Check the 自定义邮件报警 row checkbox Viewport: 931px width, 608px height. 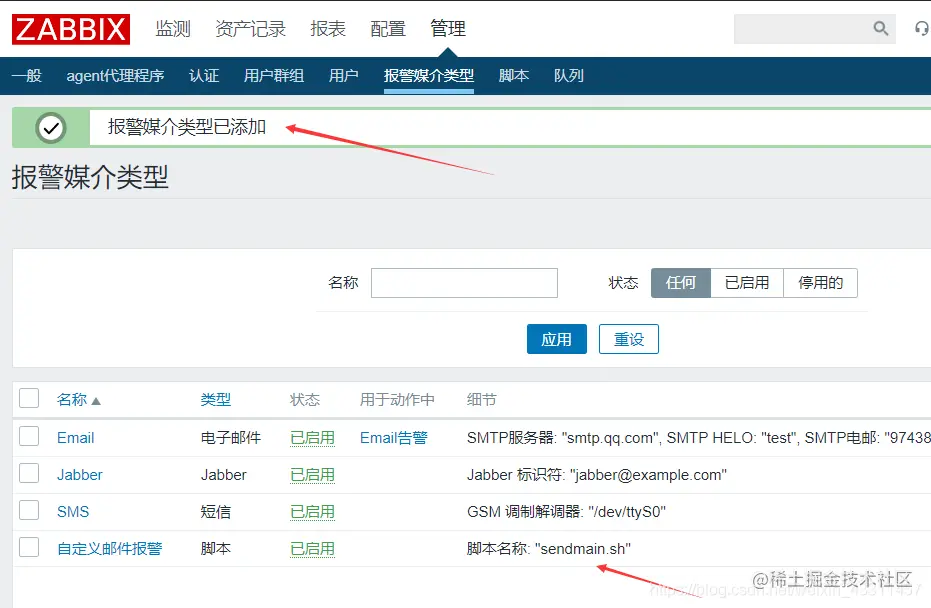pos(29,547)
